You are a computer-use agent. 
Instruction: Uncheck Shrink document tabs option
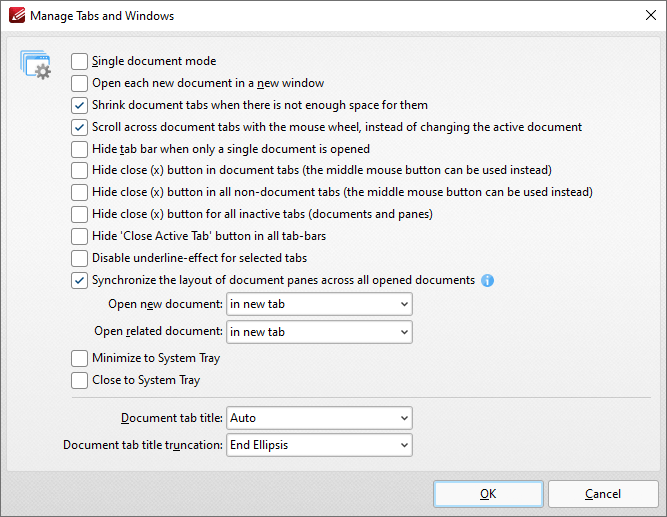click(80, 105)
